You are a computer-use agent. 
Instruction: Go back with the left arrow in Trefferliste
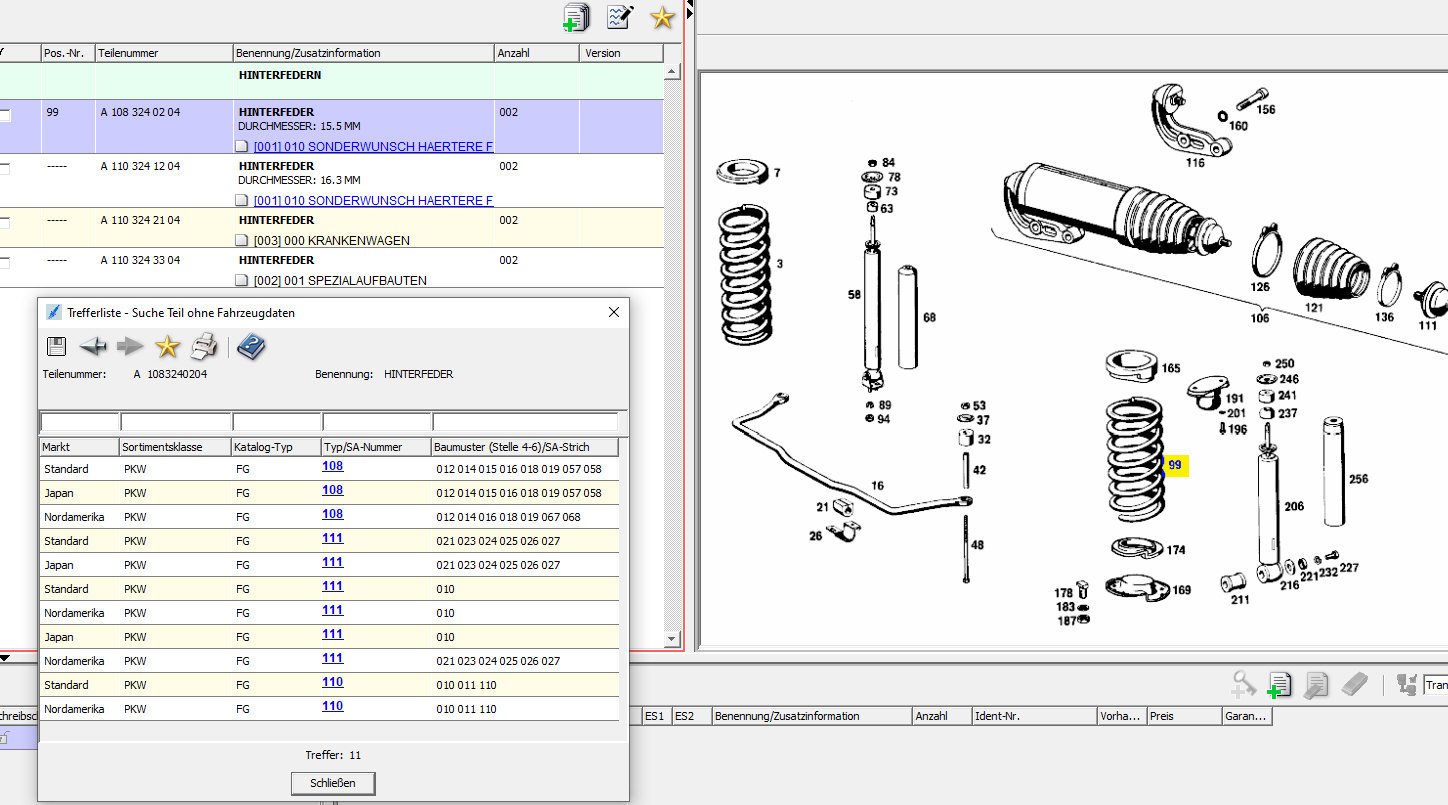pos(93,347)
